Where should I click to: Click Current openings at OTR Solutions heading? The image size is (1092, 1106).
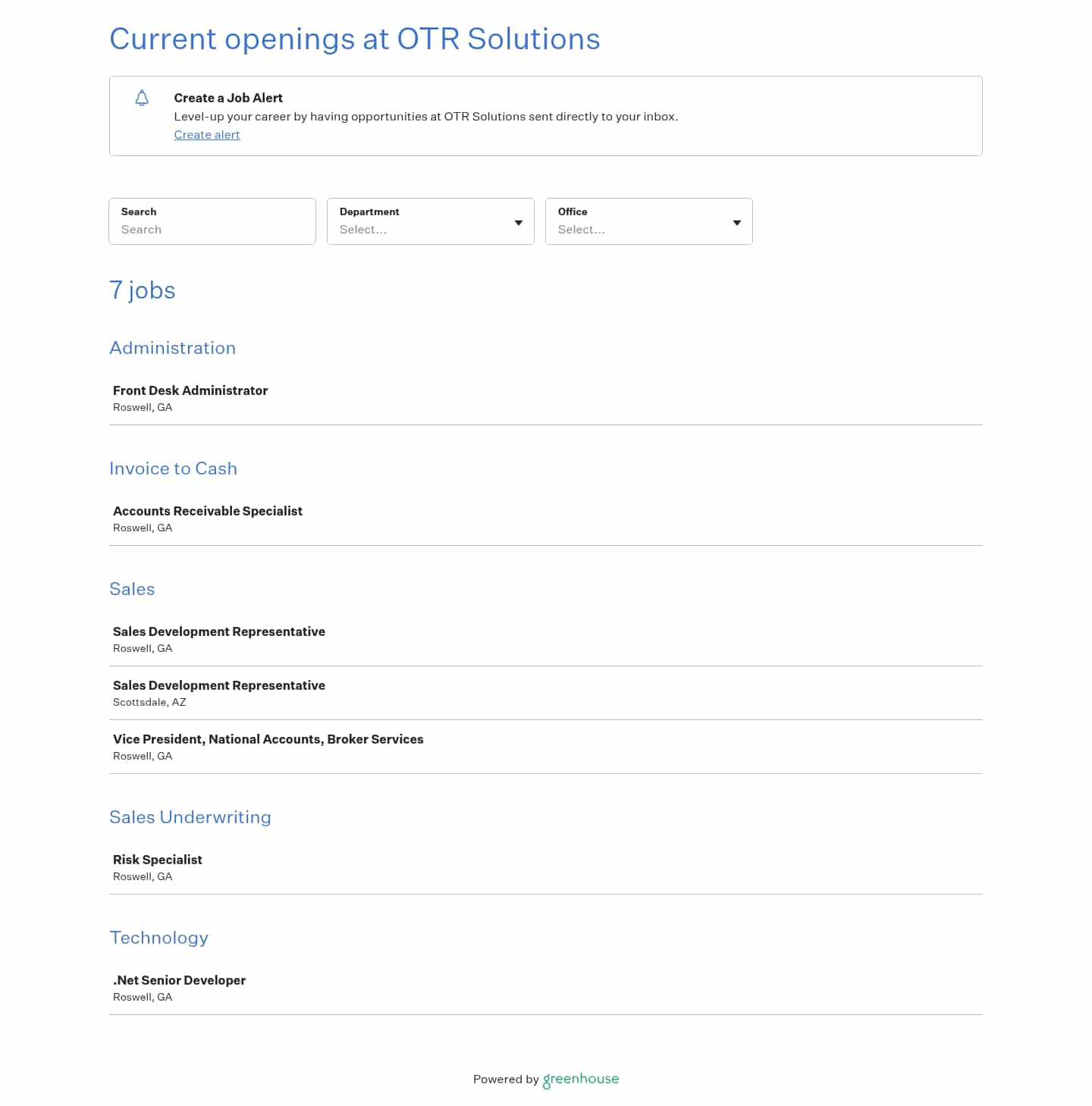click(355, 39)
